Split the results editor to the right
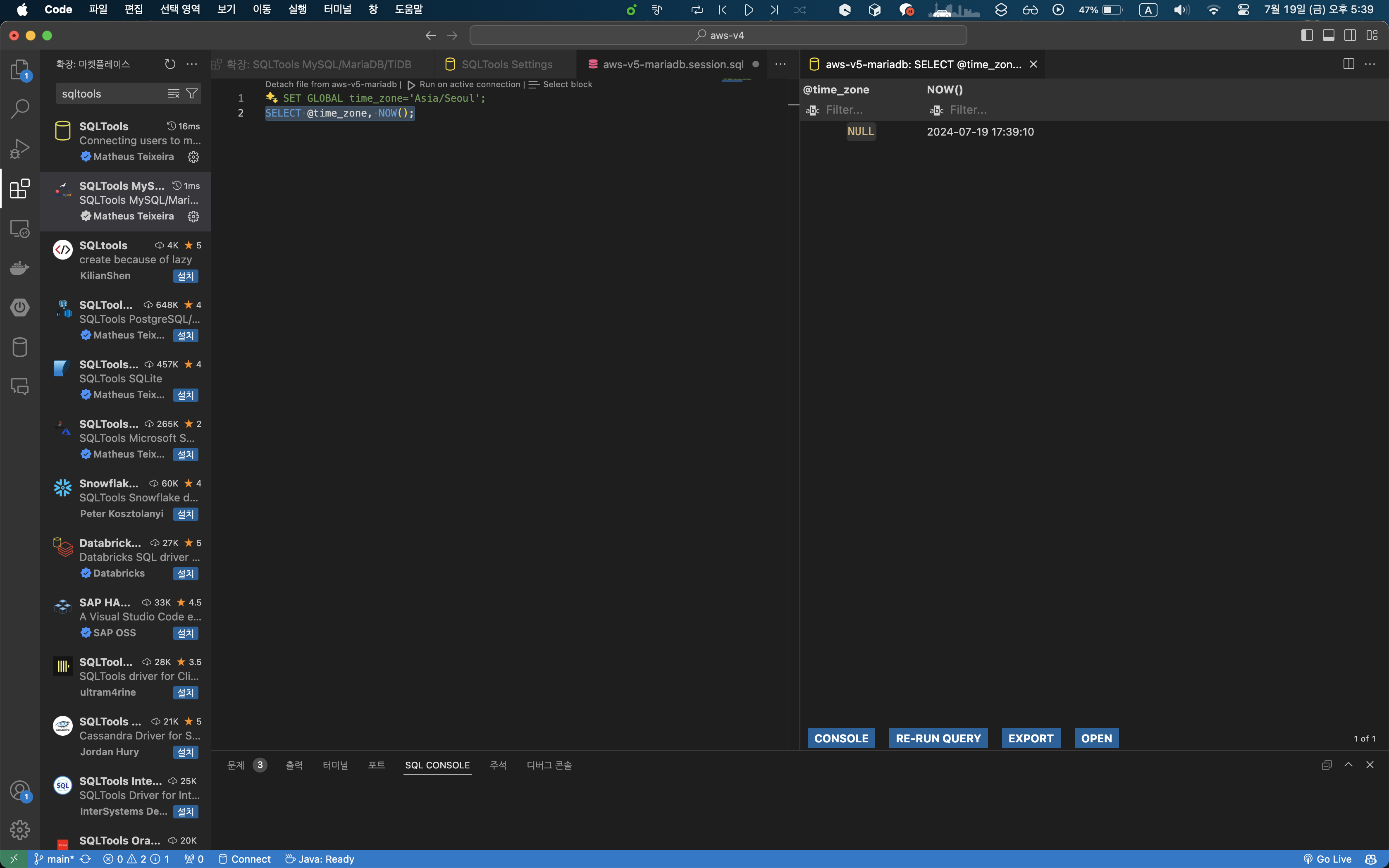Screen dimensions: 1389x868 pos(1348,64)
